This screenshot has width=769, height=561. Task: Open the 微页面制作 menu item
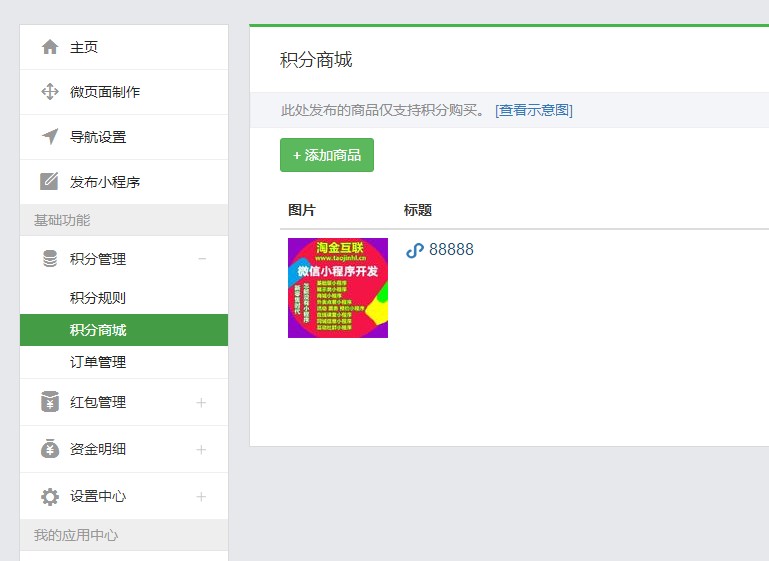click(124, 92)
